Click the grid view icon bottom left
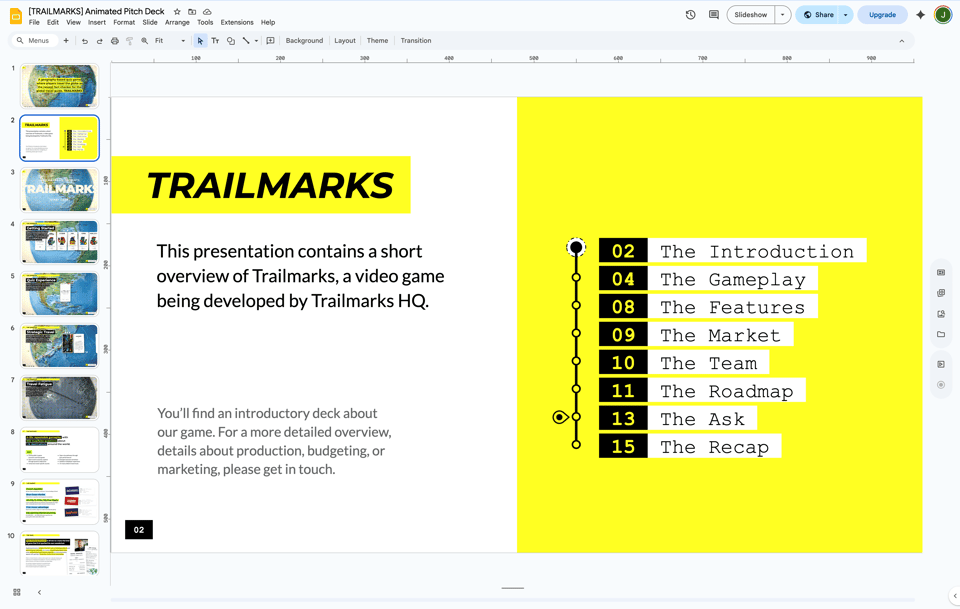The width and height of the screenshot is (960, 609). (17, 592)
